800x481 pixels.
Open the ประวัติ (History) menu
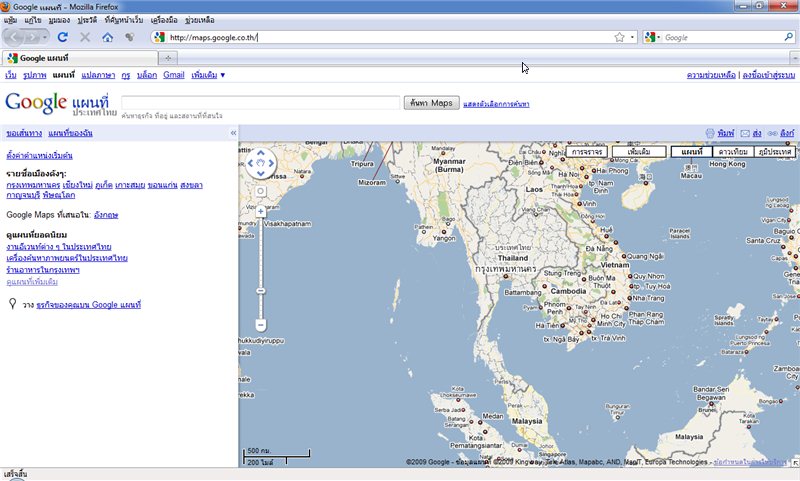[x=87, y=20]
